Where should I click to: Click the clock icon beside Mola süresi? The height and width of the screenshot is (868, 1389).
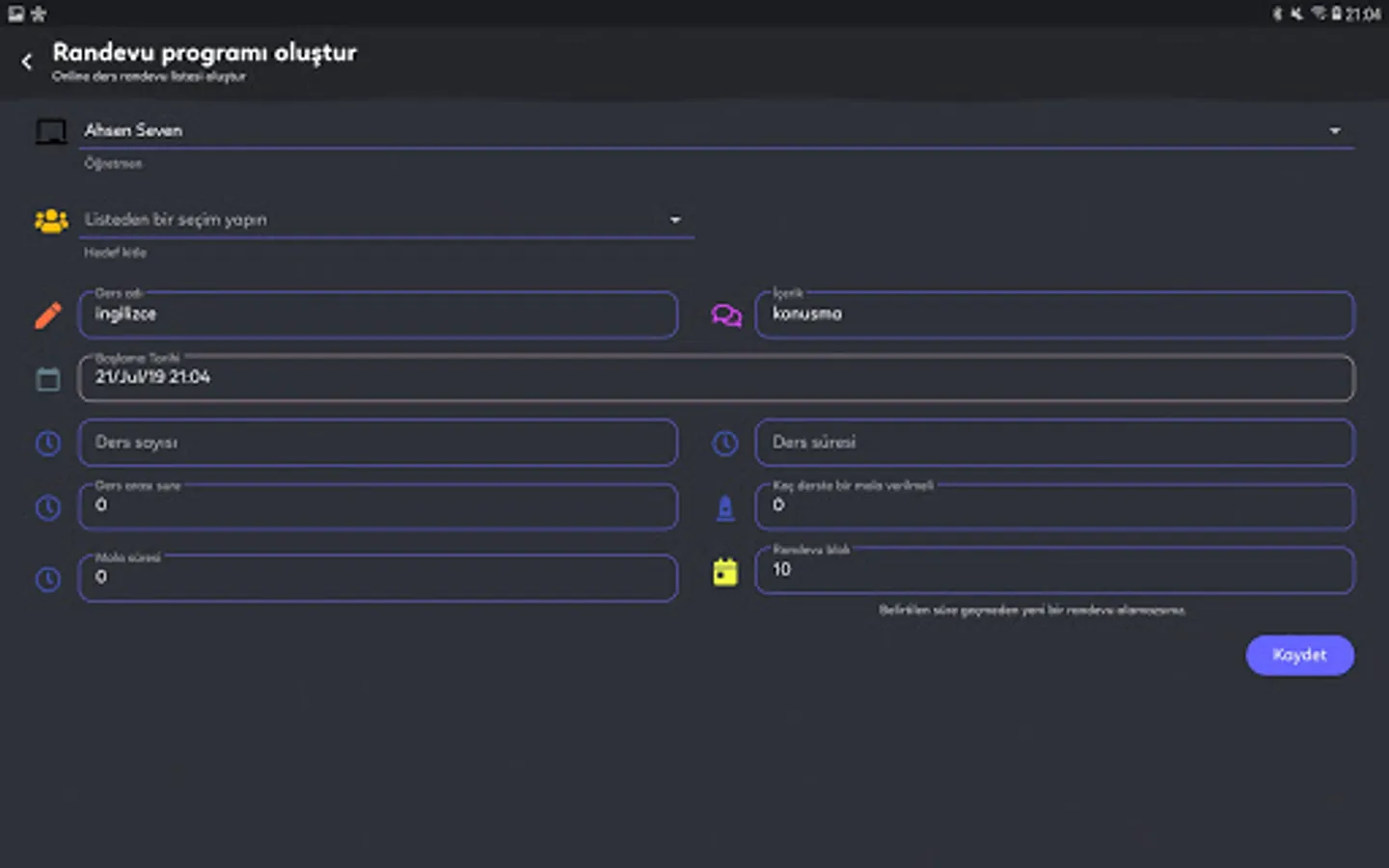(x=48, y=579)
